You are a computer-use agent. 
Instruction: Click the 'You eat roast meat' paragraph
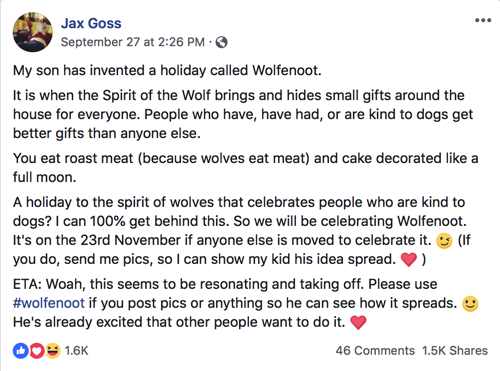246,168
